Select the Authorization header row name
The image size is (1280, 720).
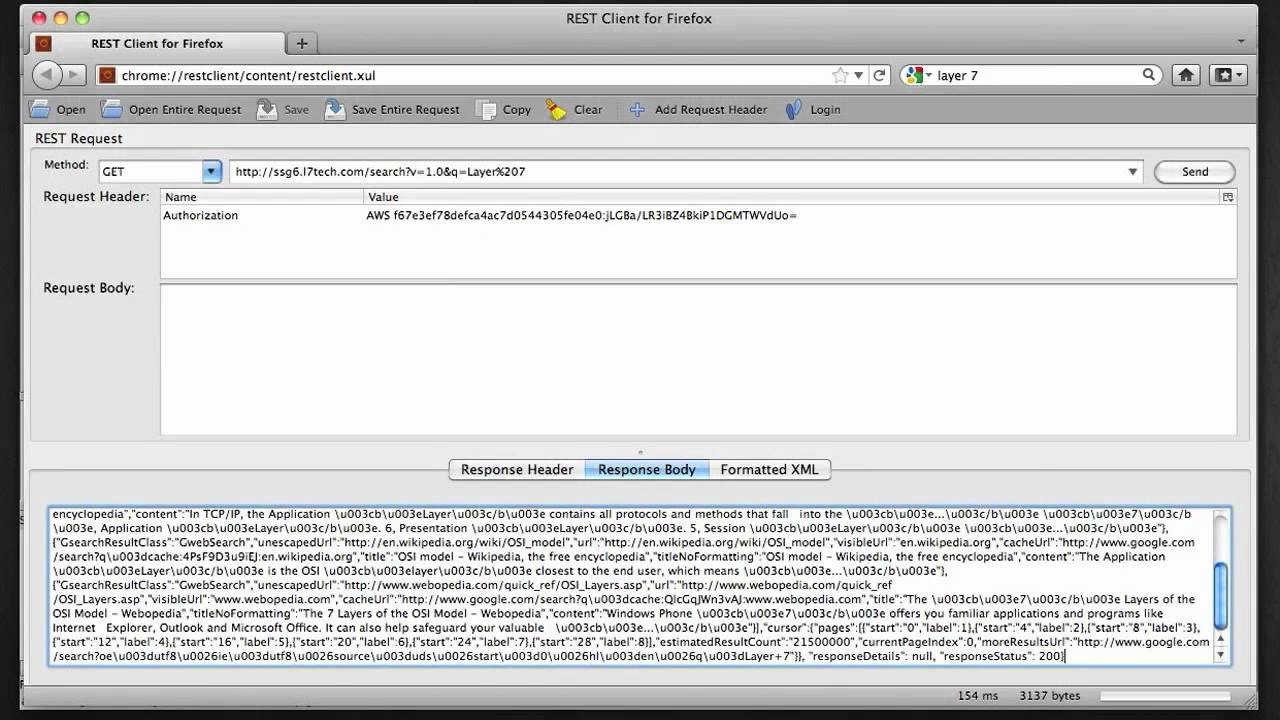tap(201, 215)
